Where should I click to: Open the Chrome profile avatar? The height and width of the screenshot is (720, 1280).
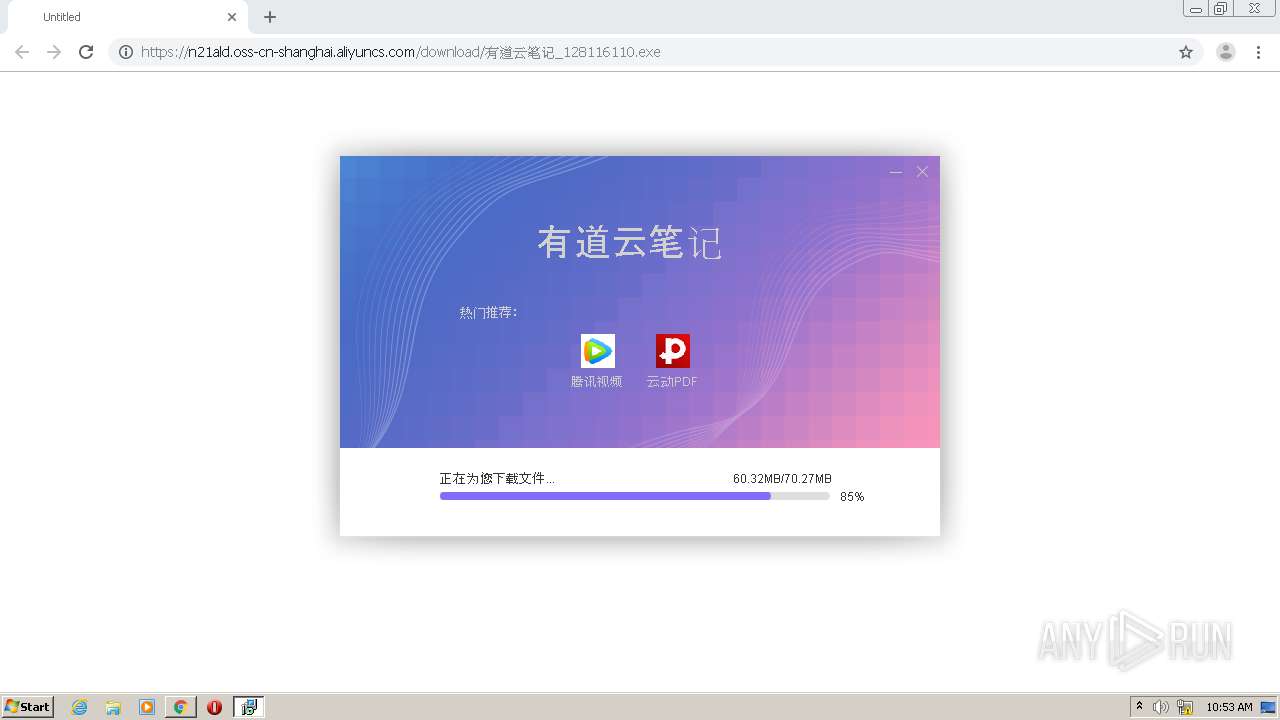pos(1226,52)
